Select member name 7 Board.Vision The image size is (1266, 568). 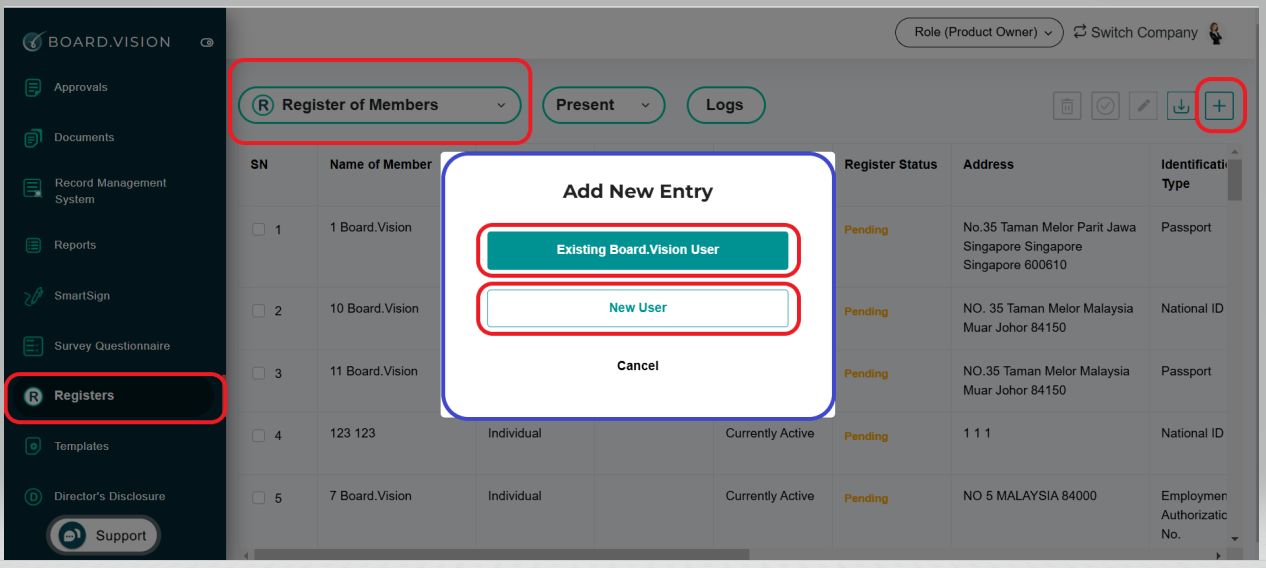coord(371,496)
